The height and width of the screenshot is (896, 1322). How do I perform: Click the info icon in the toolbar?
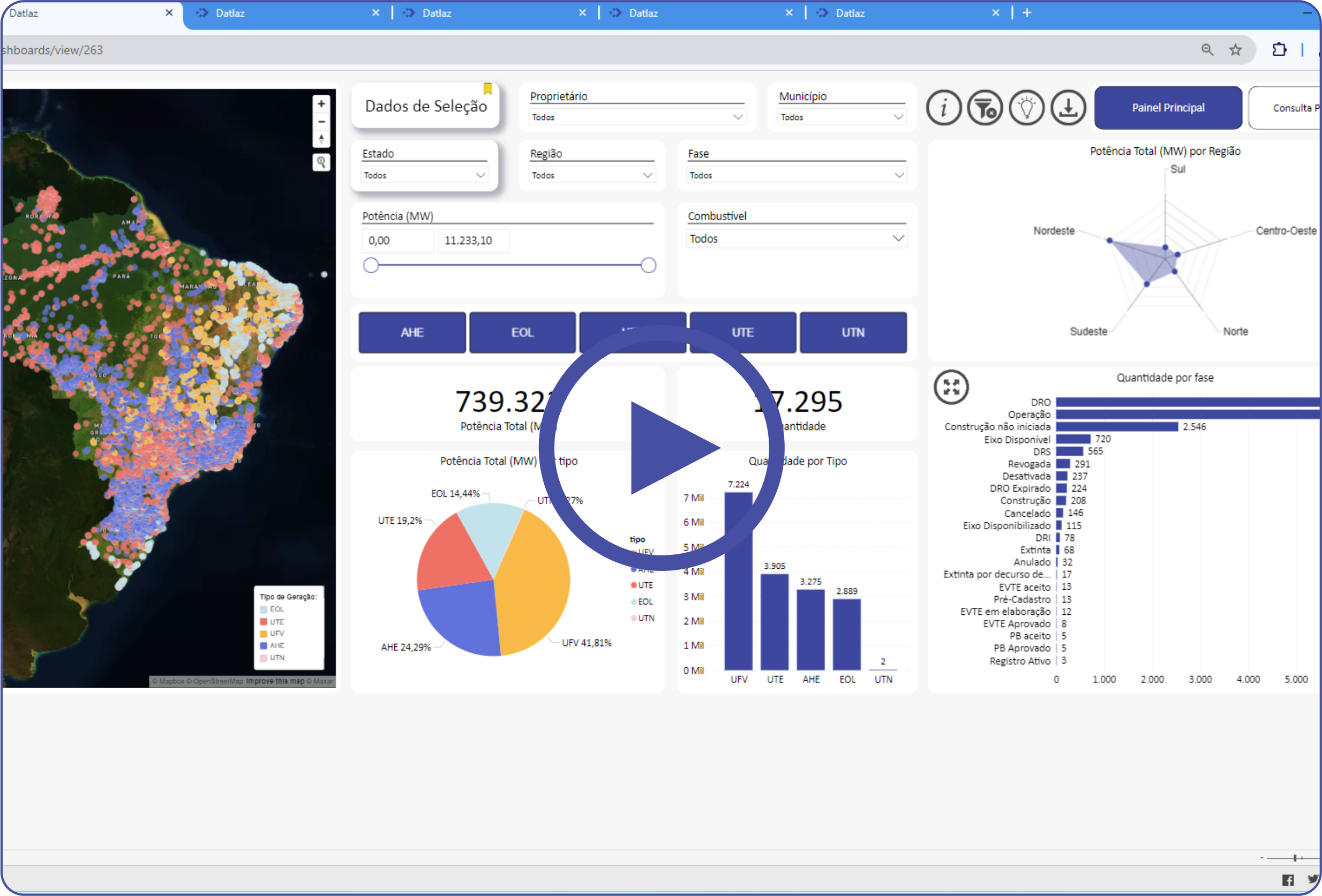tap(943, 108)
